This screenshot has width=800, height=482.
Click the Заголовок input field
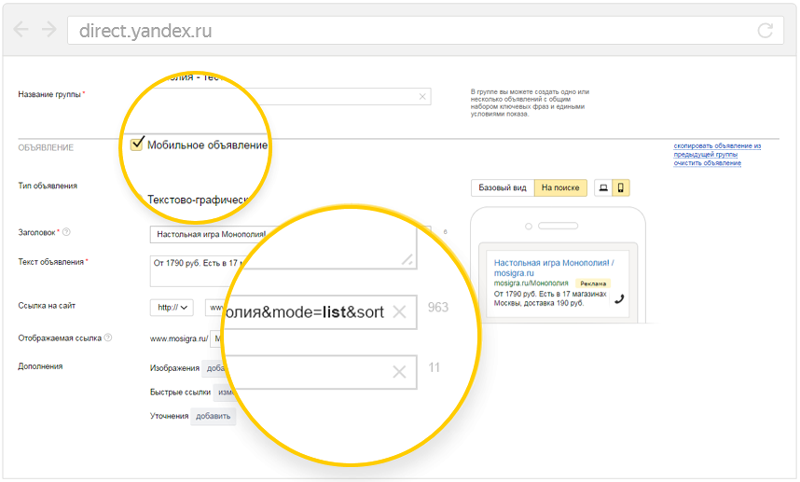point(283,234)
